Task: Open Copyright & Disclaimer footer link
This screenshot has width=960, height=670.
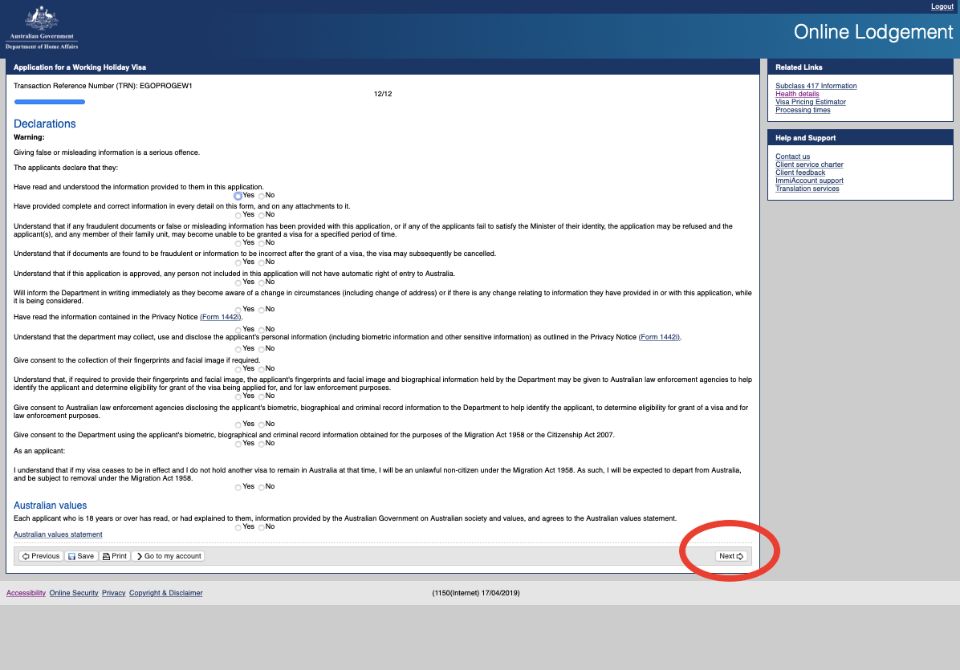Action: click(x=166, y=593)
